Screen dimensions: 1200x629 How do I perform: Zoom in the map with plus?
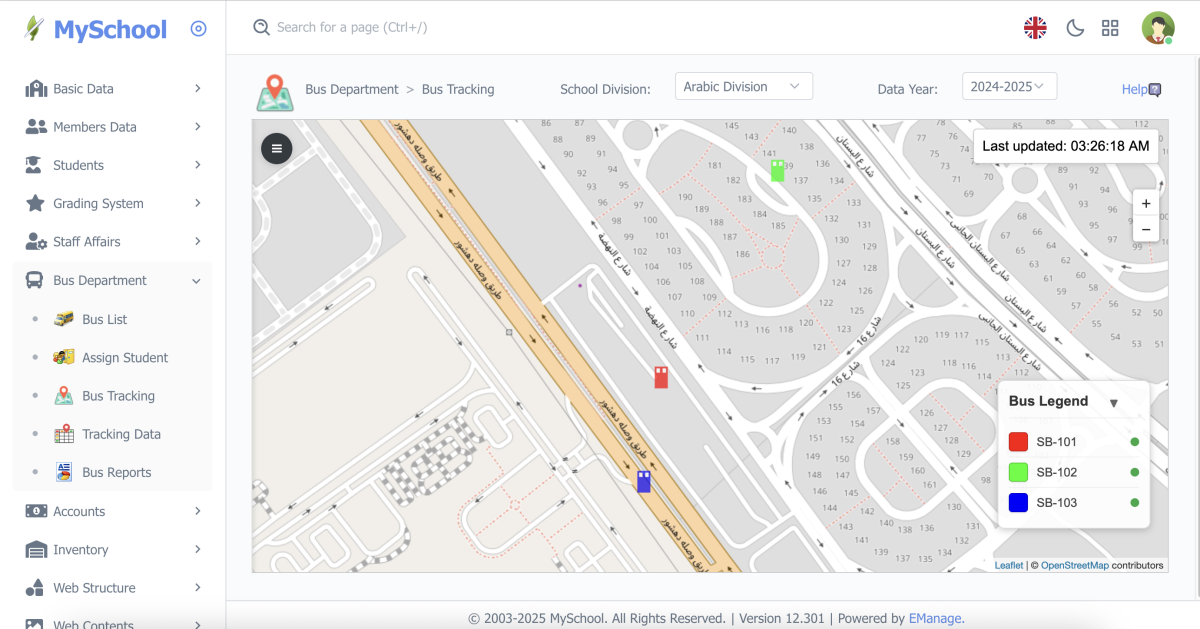[1146, 203]
